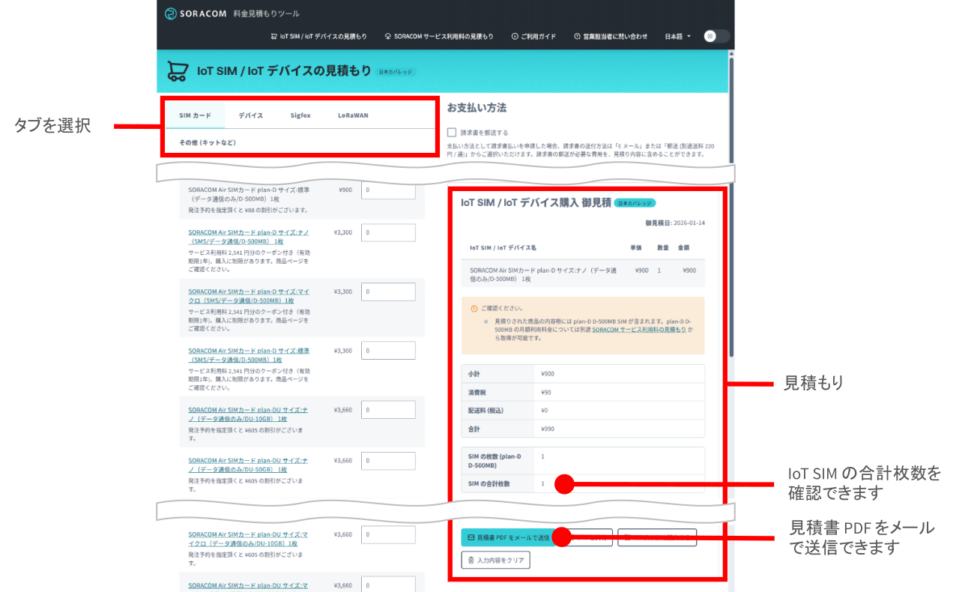Toggle the switch at the header's right end

pyautogui.click(x=716, y=36)
